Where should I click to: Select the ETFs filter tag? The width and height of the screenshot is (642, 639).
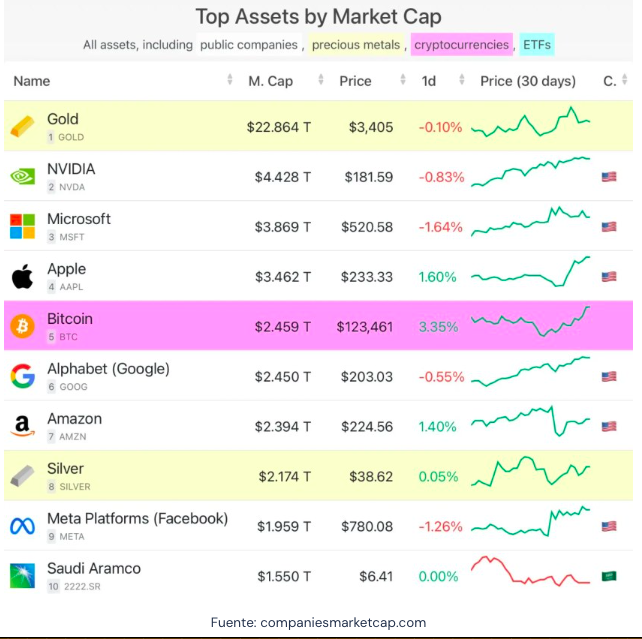click(536, 45)
